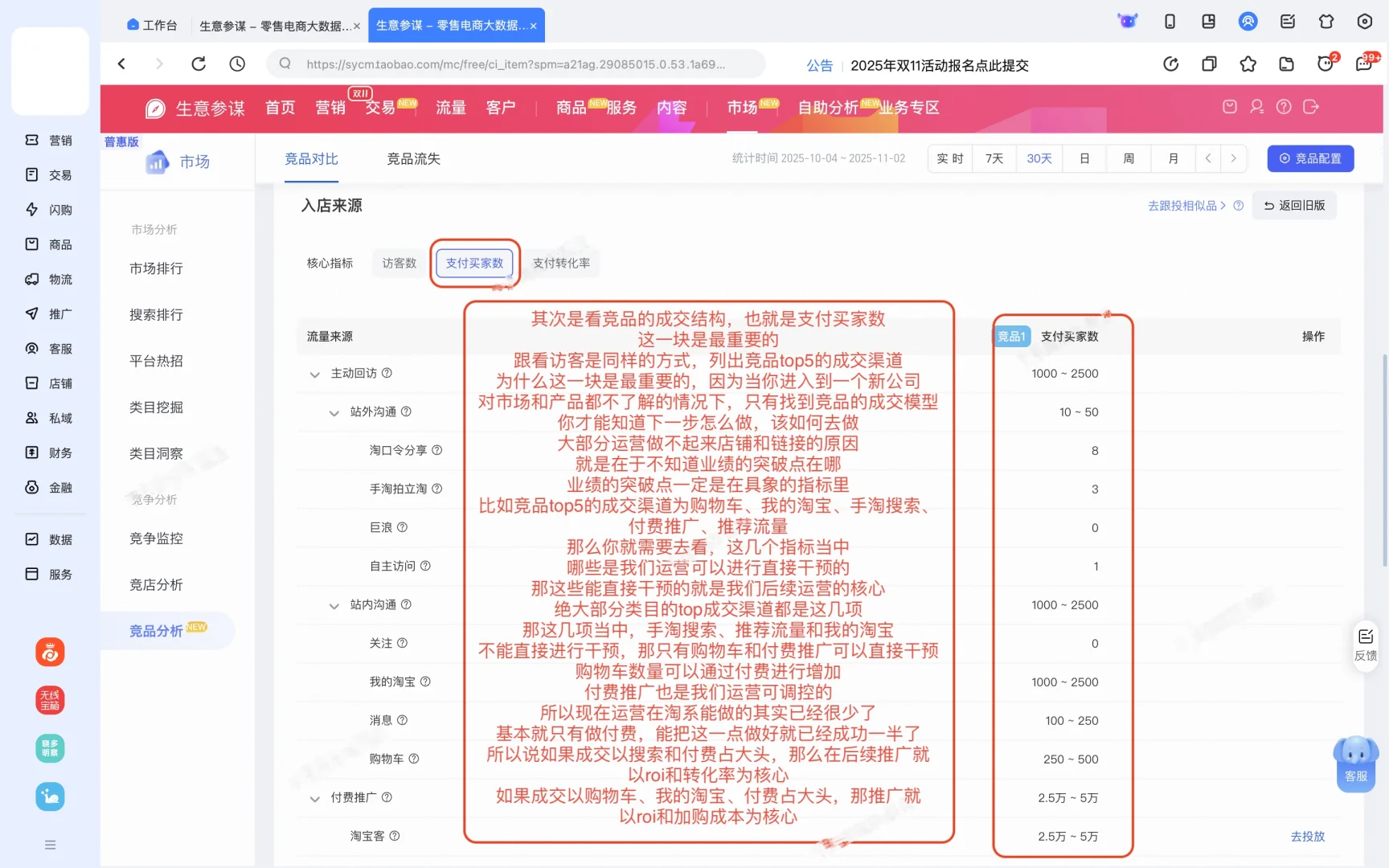This screenshot has height=868, width=1389.
Task: Switch time range to 实时
Action: coord(950,159)
